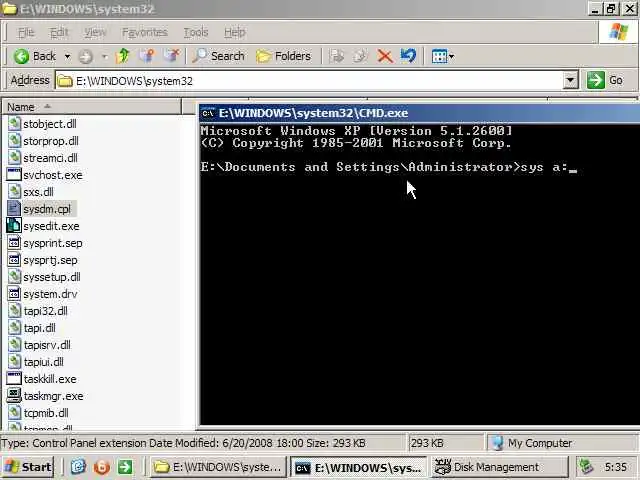
Task: Click the Disconnect Network Drive toolbar icon
Action: click(172, 56)
